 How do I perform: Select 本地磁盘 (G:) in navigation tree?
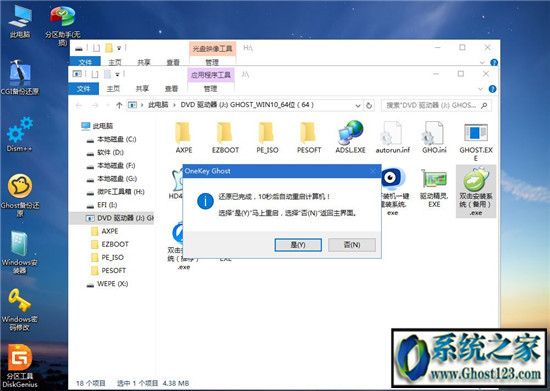coord(112,178)
